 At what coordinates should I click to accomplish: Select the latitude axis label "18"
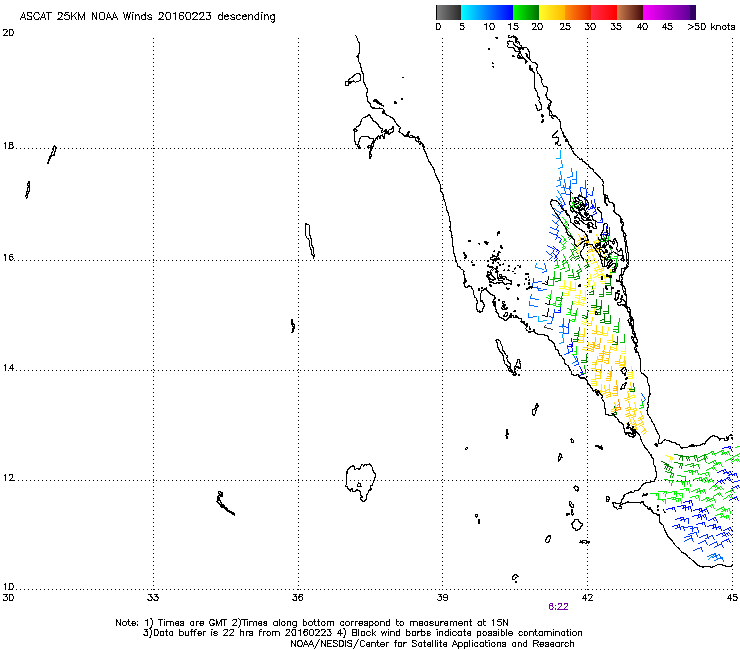click(x=8, y=146)
